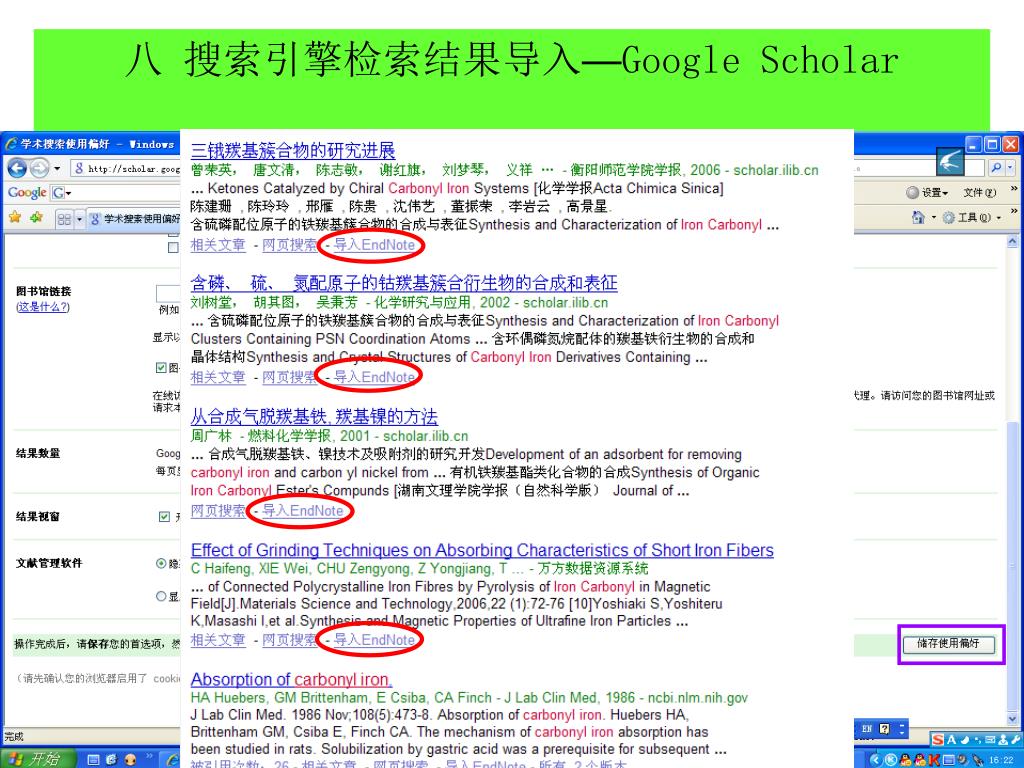Screen dimensions: 1024x768
Task: Click the 储存使用偏好 save button
Action: tap(949, 644)
